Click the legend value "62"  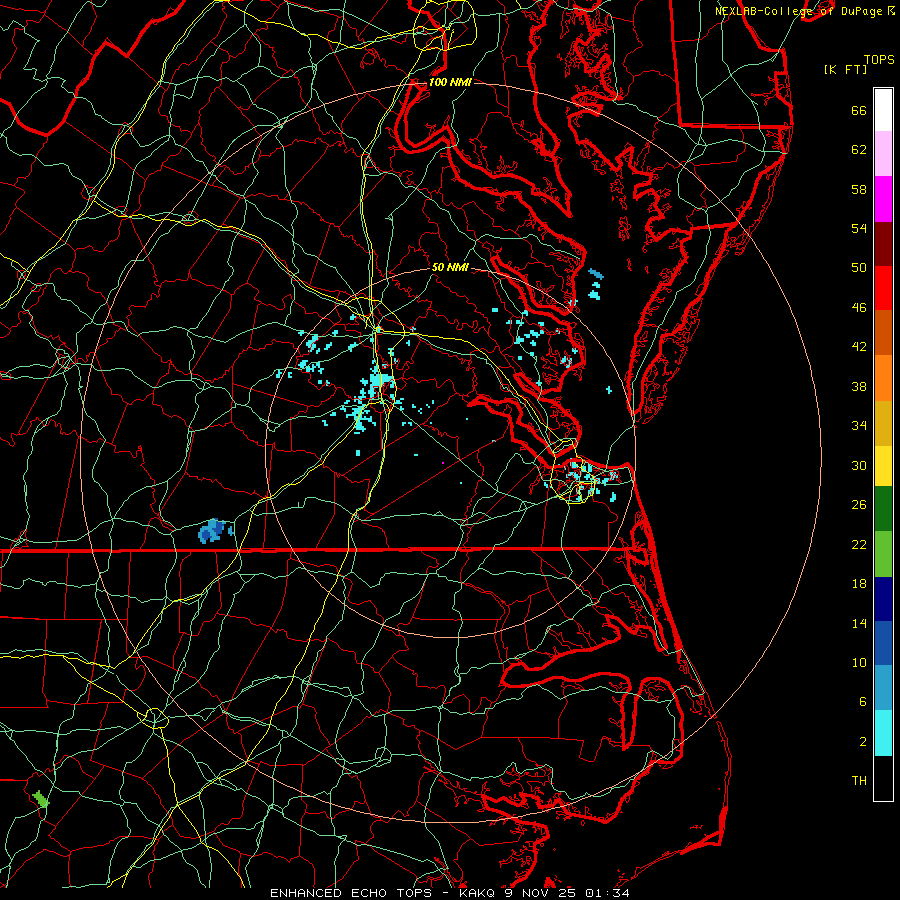(x=859, y=149)
